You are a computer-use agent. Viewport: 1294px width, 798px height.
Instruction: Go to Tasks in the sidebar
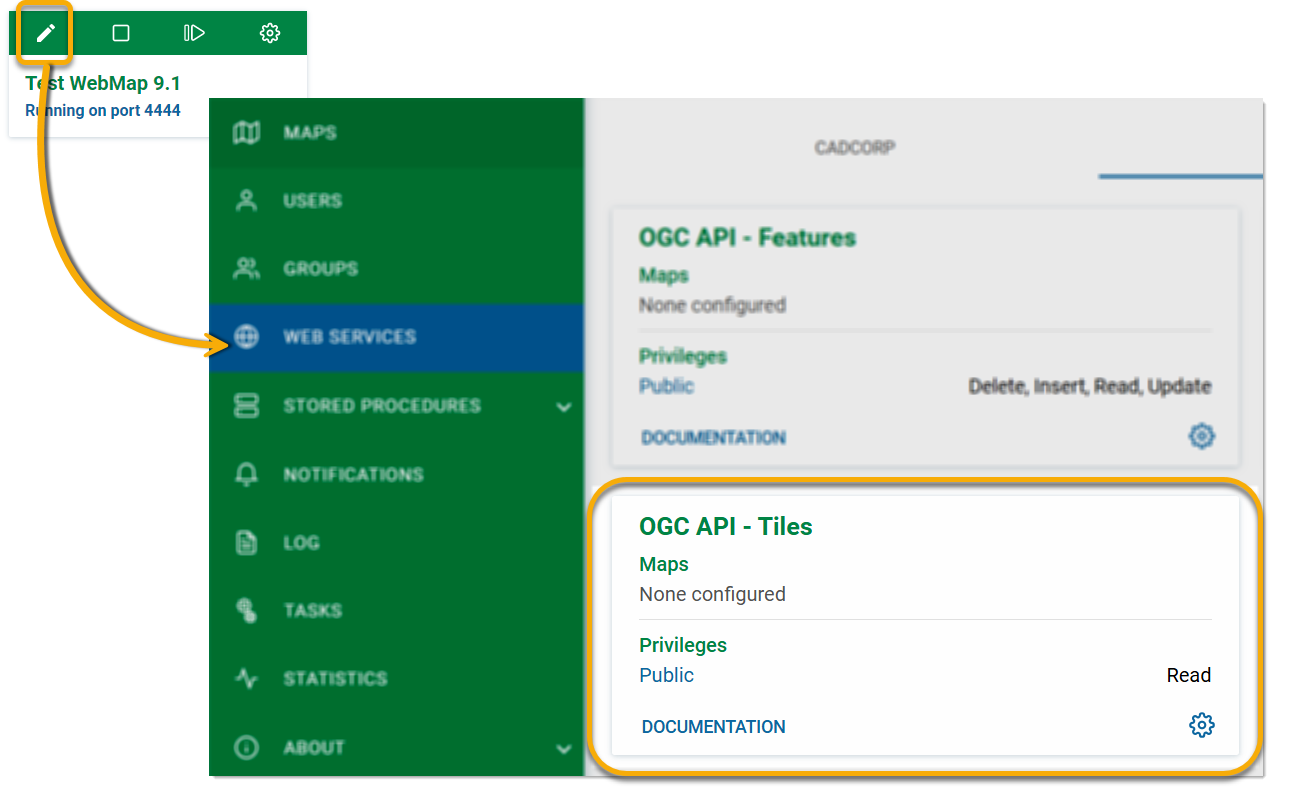[312, 611]
